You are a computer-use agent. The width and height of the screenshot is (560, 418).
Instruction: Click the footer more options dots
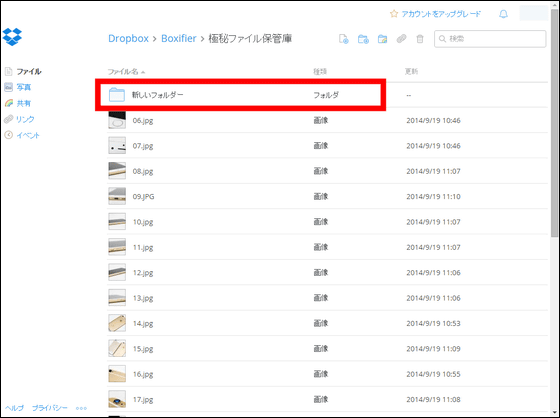point(81,408)
